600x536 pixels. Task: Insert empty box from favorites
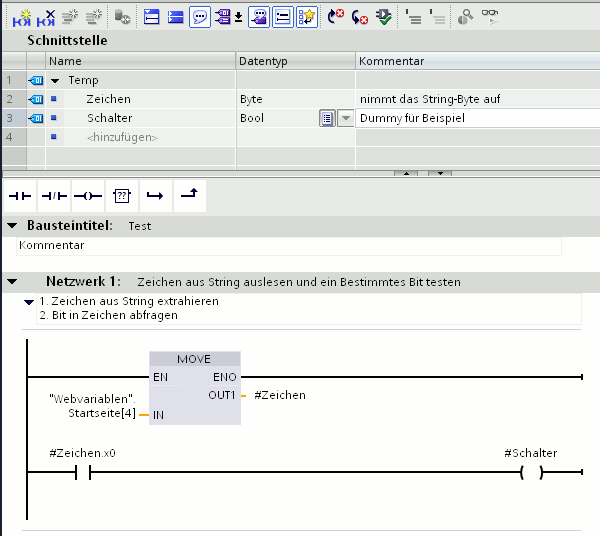(x=122, y=196)
